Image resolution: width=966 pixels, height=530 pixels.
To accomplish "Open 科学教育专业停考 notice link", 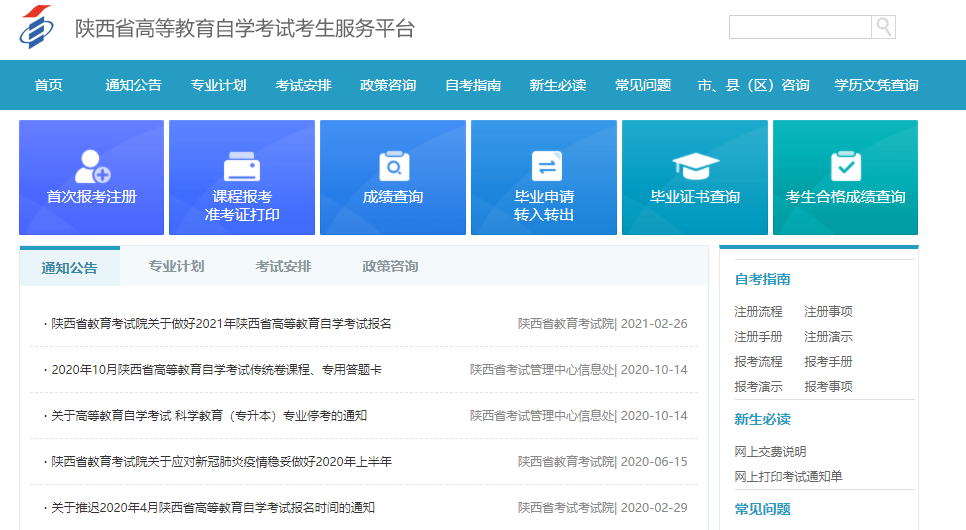I will point(209,415).
